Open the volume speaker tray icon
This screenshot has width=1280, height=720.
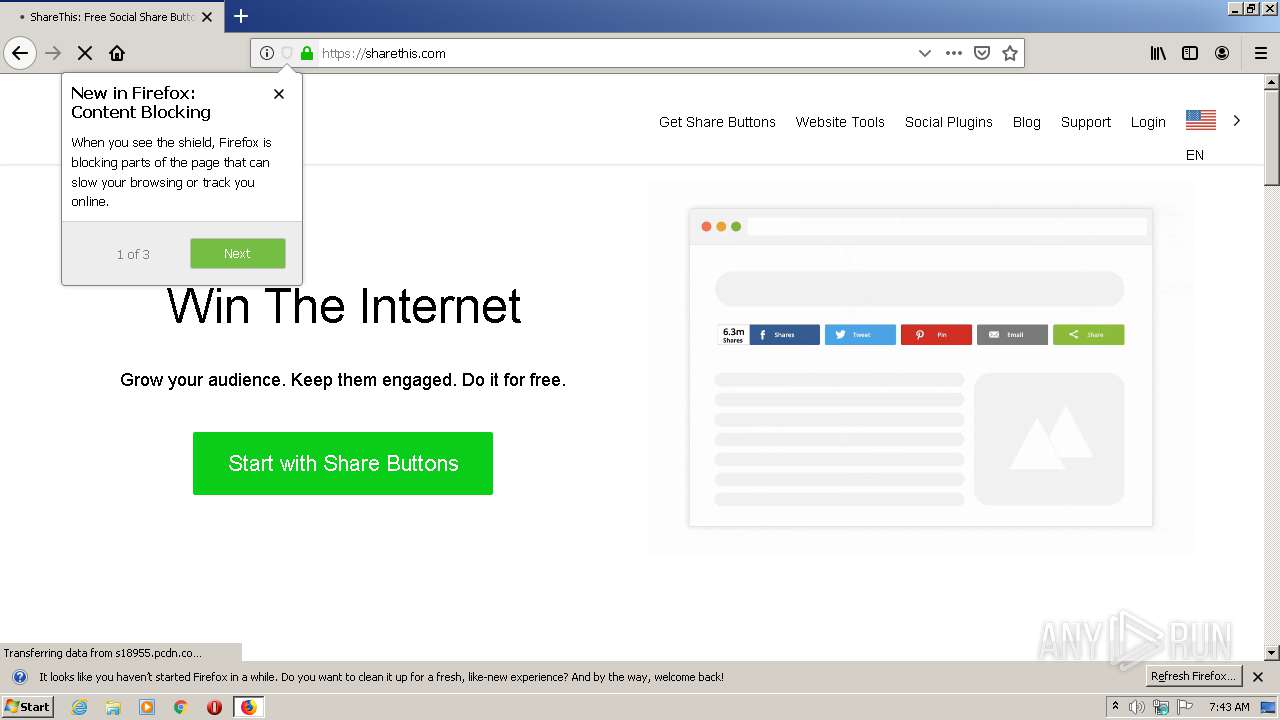click(1137, 707)
